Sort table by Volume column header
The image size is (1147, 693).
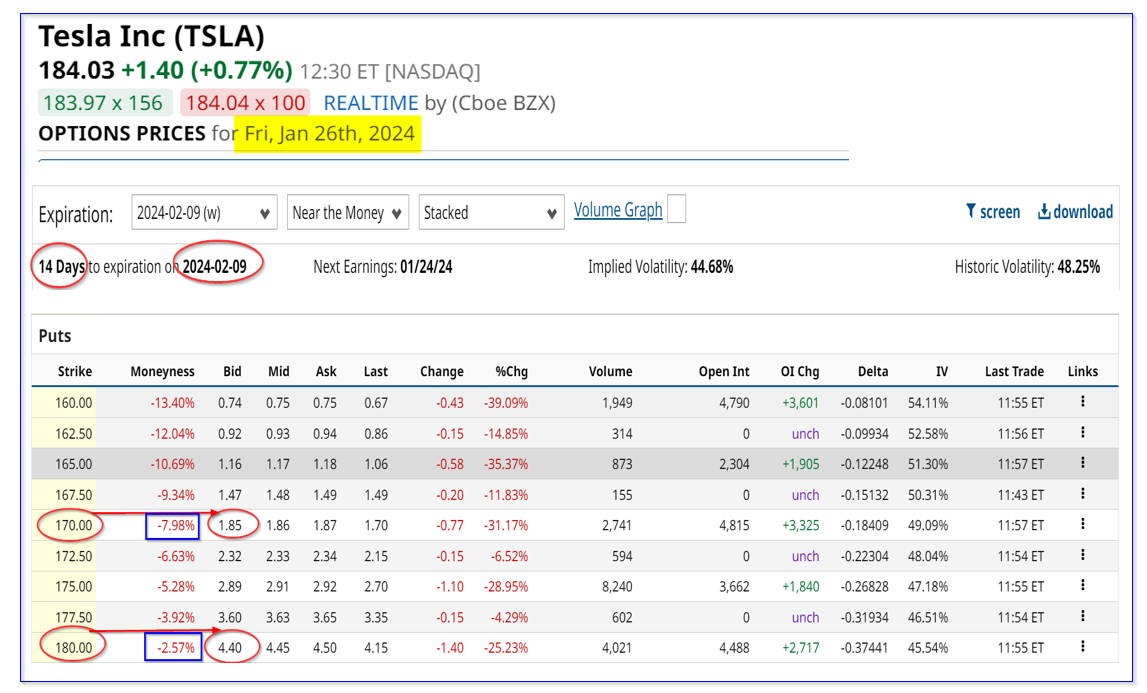pos(610,371)
